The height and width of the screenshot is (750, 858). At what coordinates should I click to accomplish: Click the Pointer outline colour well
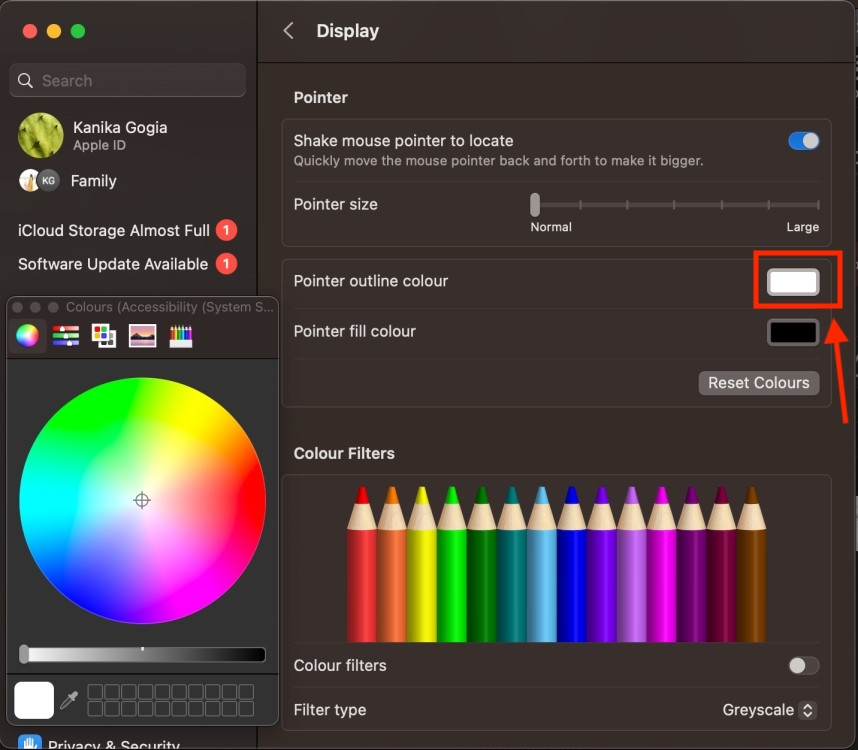pyautogui.click(x=793, y=281)
